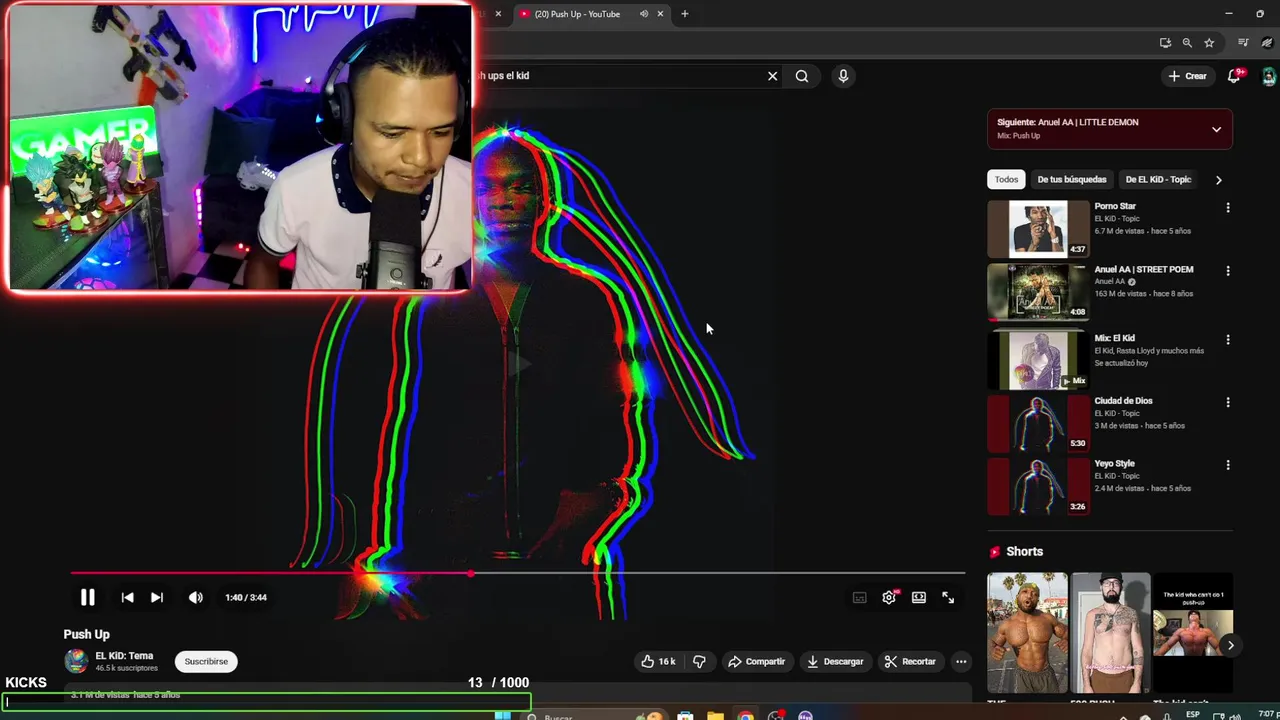Open options for Anuel AA STREET POEM
The image size is (1280, 720).
1228,271
